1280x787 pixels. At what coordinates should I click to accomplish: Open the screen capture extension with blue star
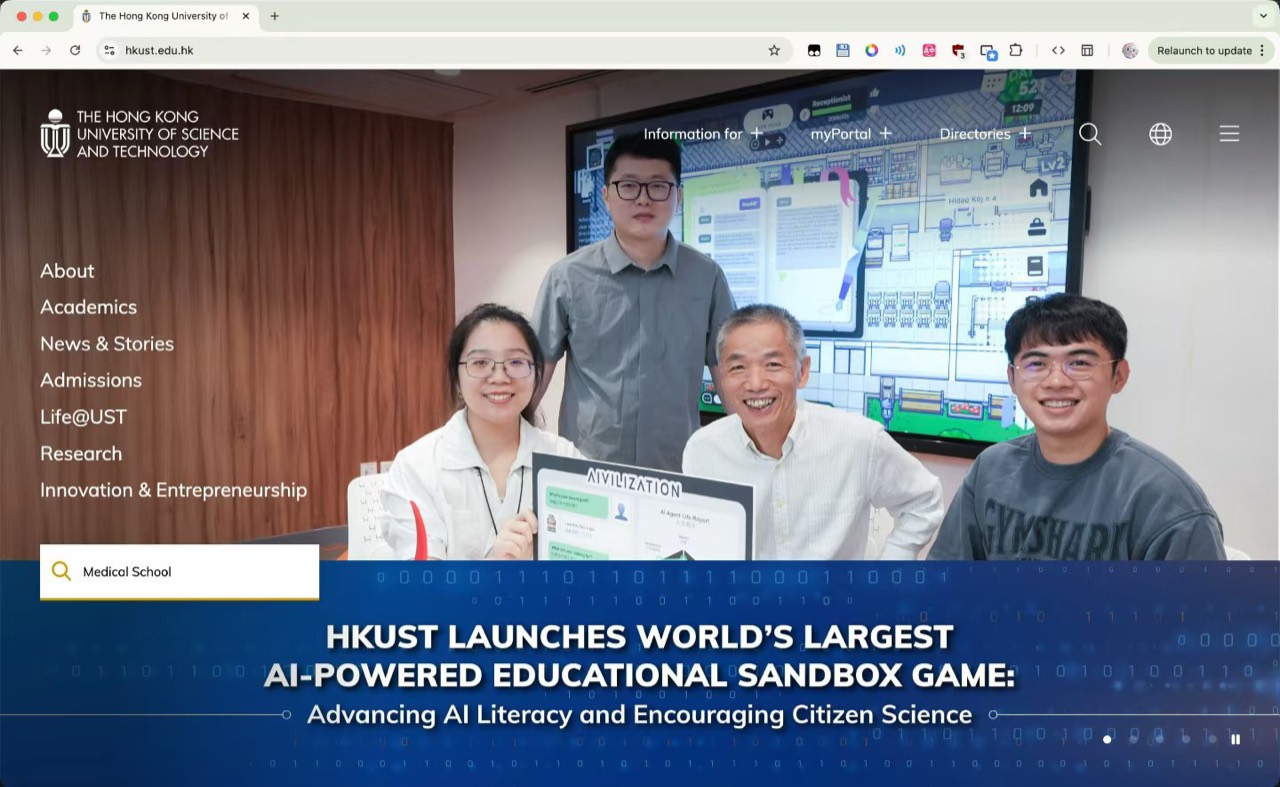coord(988,51)
